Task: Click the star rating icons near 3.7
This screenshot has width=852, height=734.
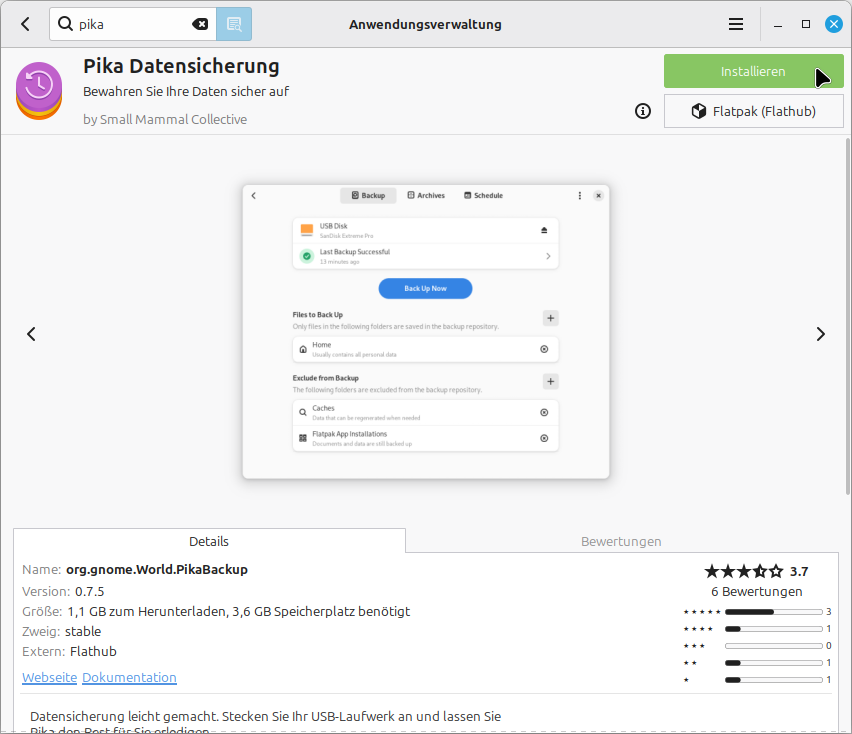Action: pyautogui.click(x=743, y=571)
